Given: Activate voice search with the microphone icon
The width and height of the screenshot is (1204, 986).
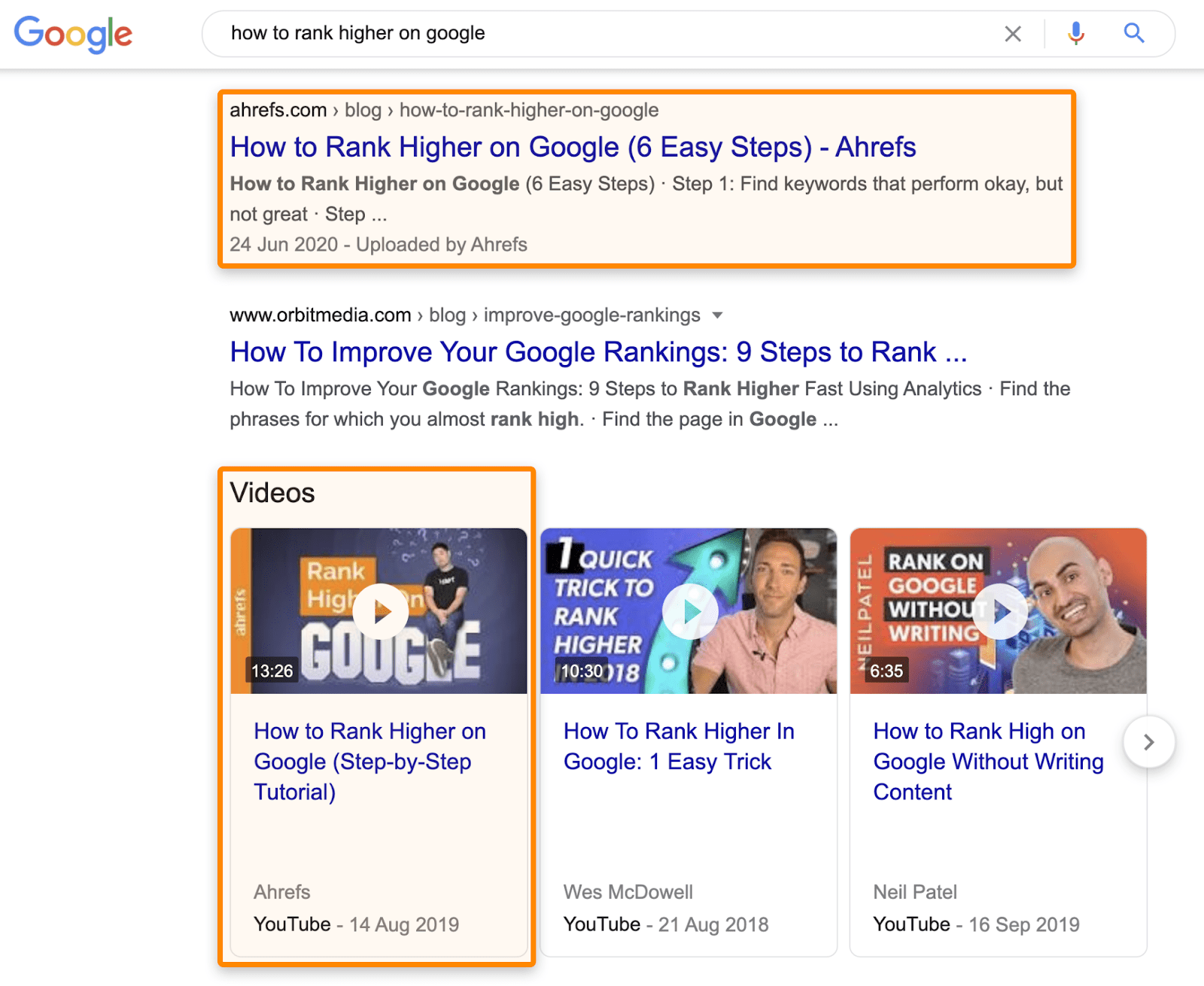Looking at the screenshot, I should (x=1075, y=33).
